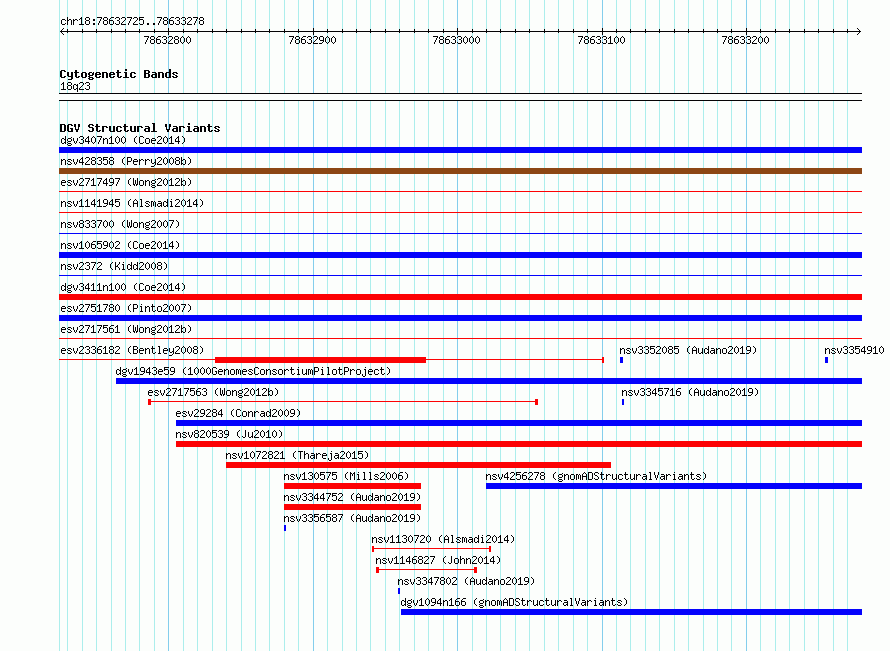
Task: Click the nsv4256278 (gnomADStructuralVariants) blue bar
Action: point(674,486)
